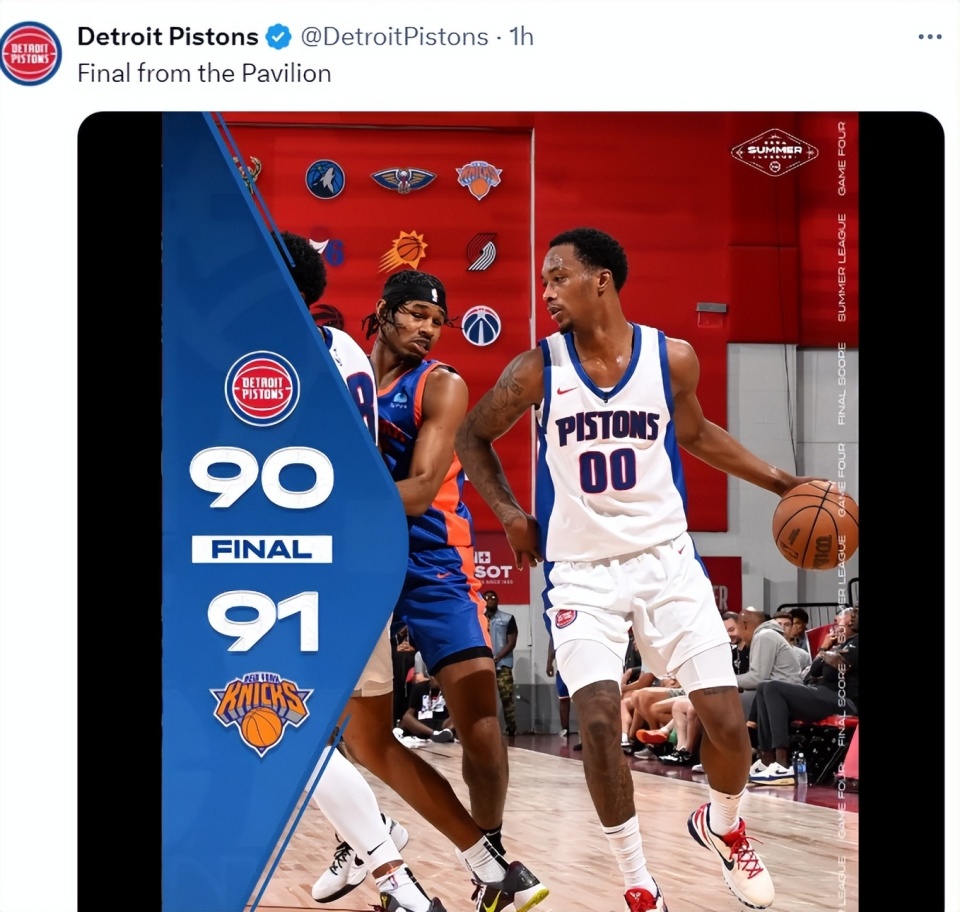The image size is (960, 912).
Task: Click the Summer League logo in the image
Action: coord(774,152)
